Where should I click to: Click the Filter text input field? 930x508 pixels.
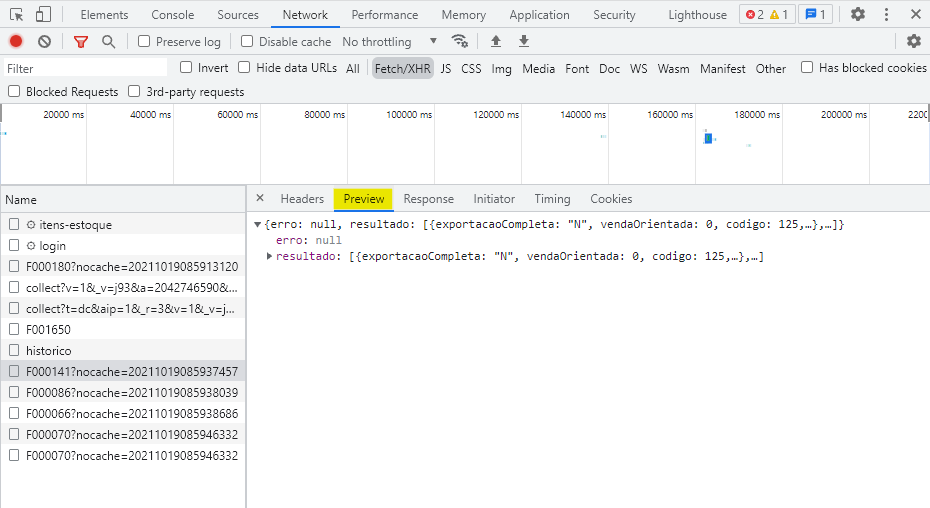pyautogui.click(x=85, y=69)
